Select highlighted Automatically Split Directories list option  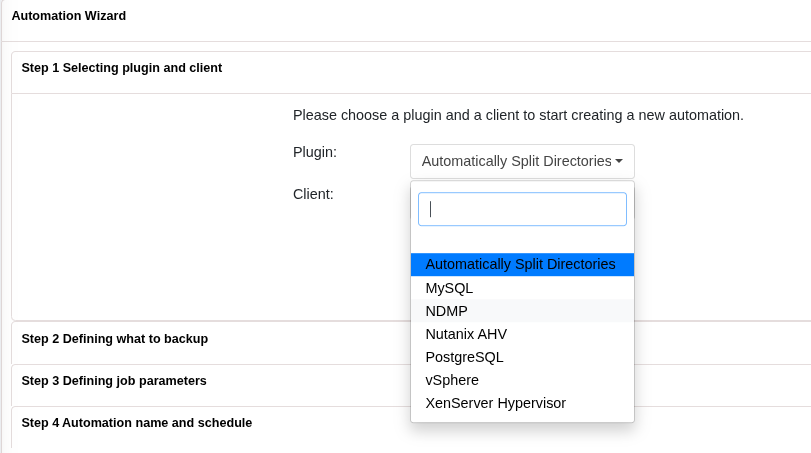521,265
